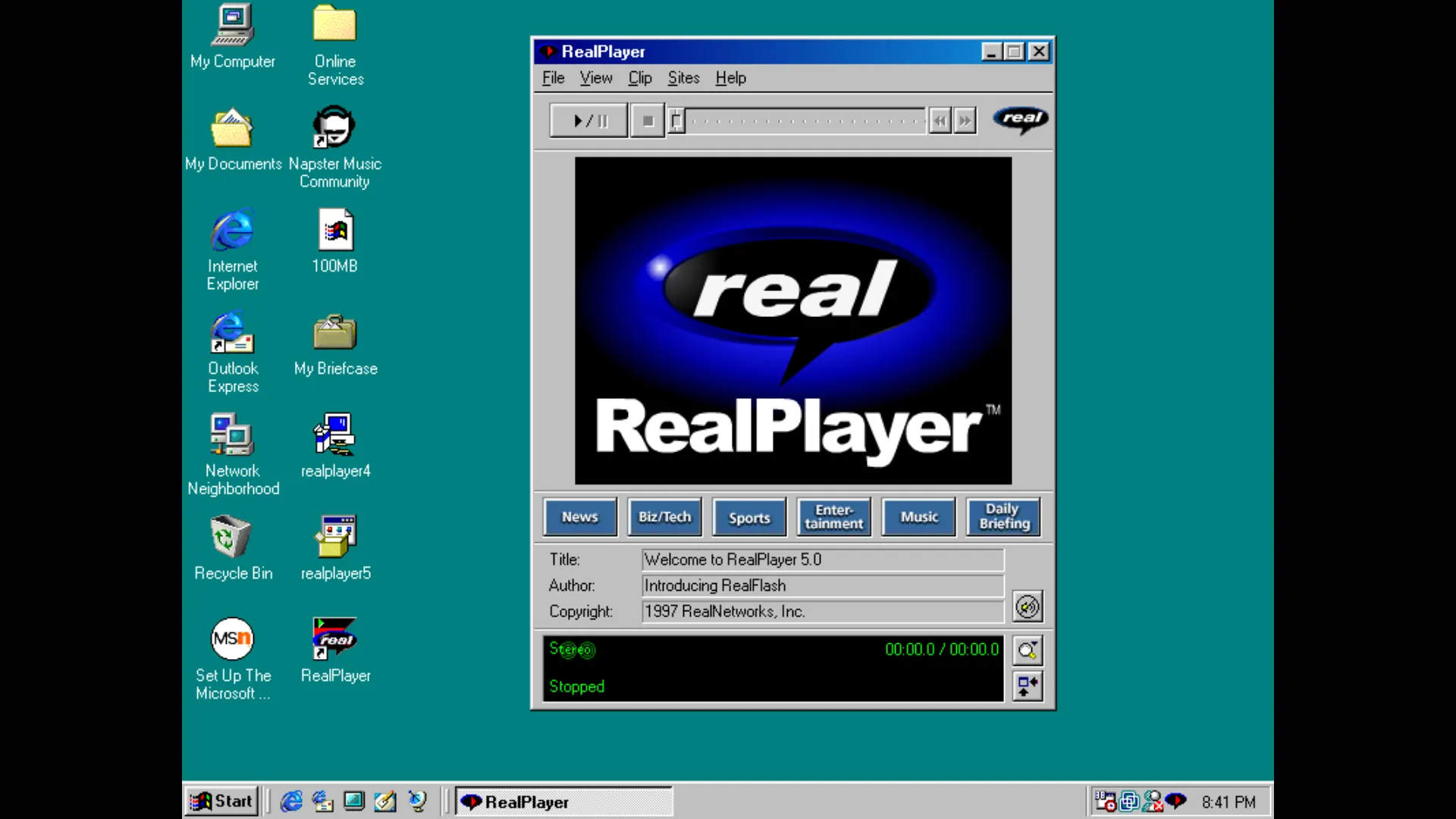Open the Windows Start menu
This screenshot has width=1456, height=819.
(221, 802)
